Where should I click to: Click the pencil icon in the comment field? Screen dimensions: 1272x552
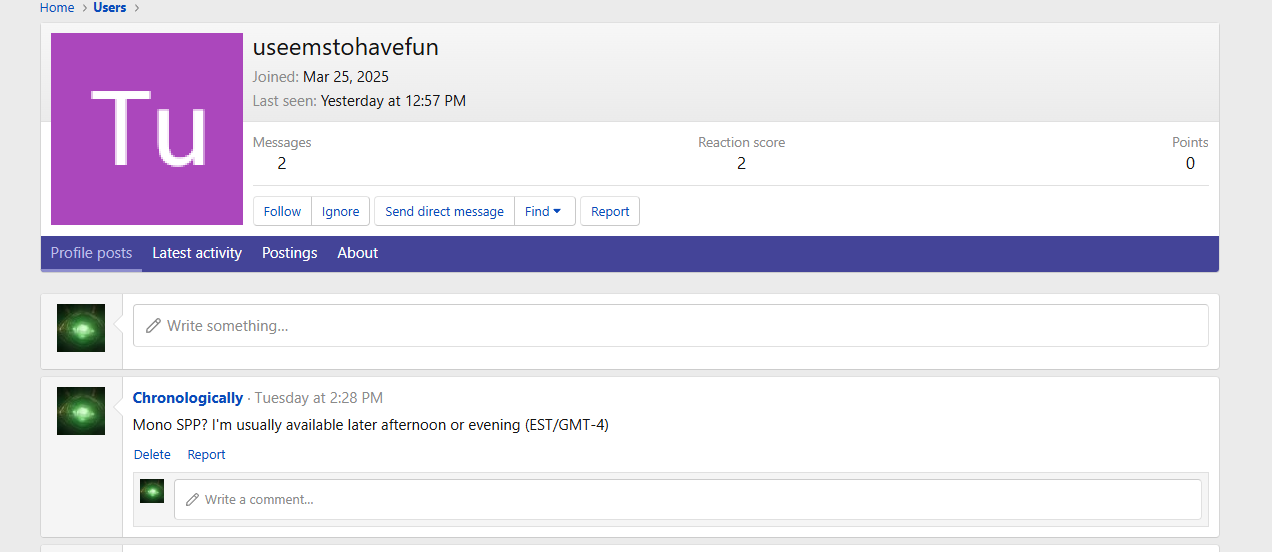click(192, 500)
